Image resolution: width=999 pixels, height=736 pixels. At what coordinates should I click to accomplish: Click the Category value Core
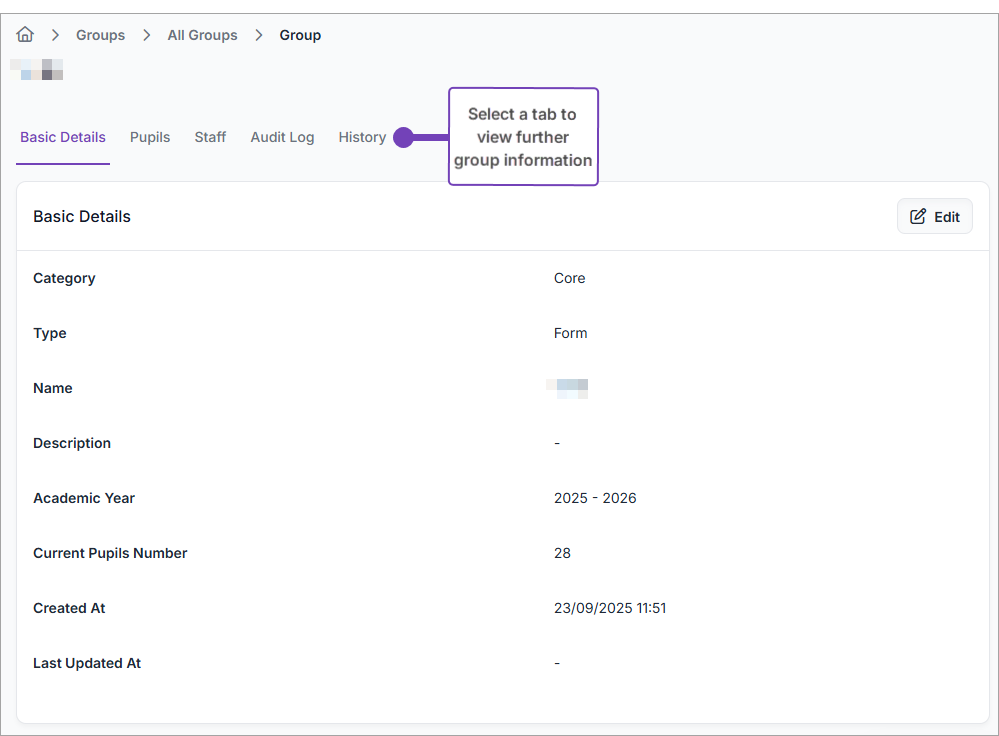[x=570, y=278]
